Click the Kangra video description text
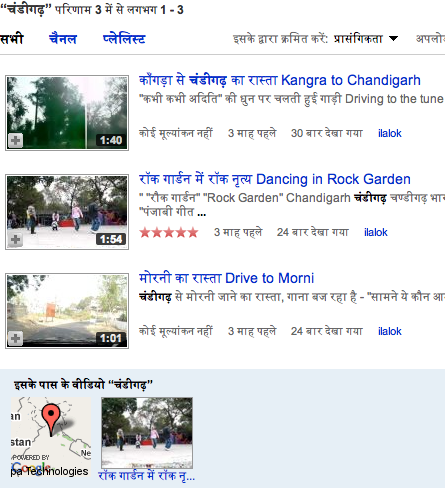The image size is (445, 488). pos(292,99)
